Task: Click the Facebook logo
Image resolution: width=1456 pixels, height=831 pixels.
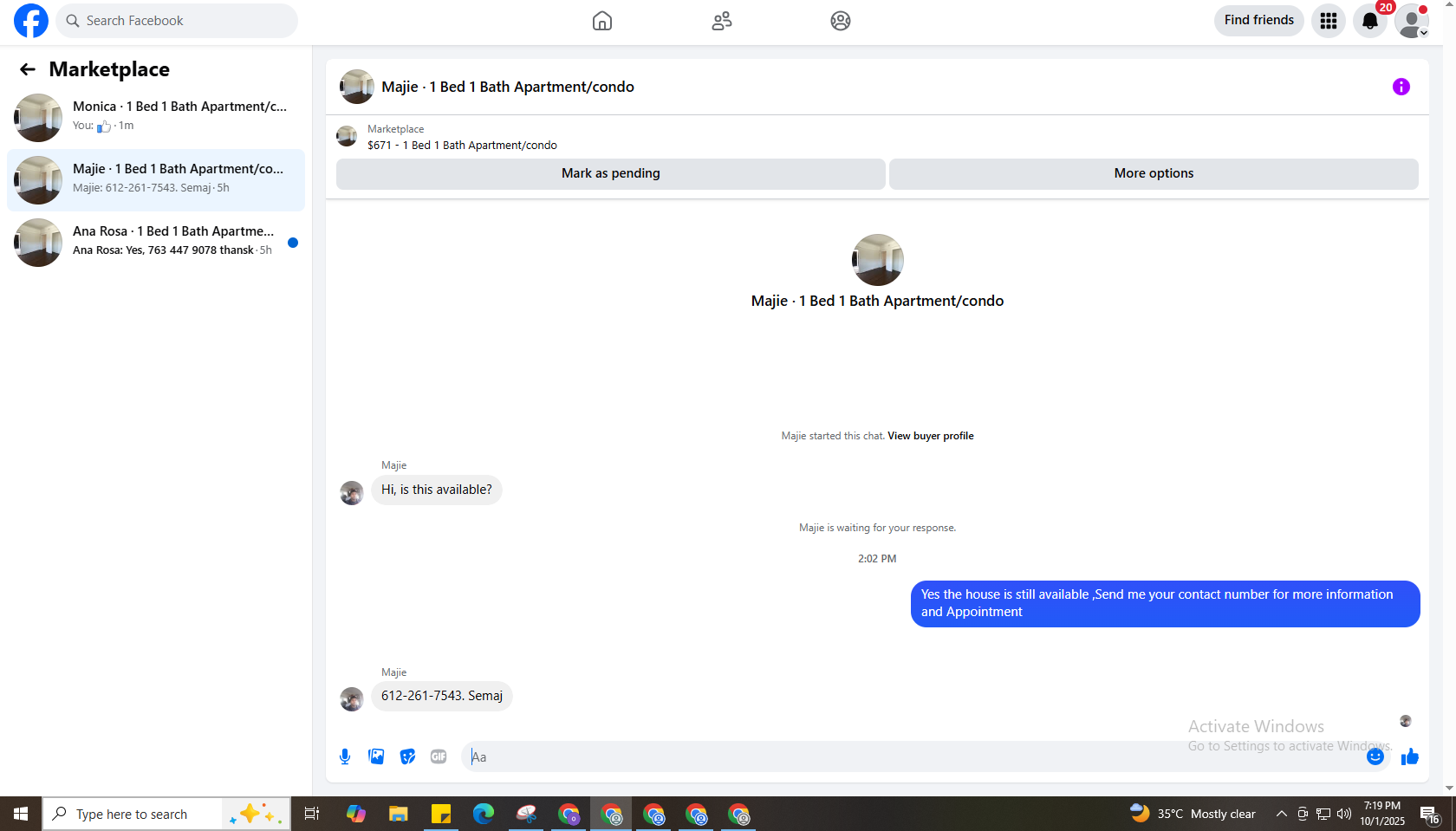Action: pos(31,21)
